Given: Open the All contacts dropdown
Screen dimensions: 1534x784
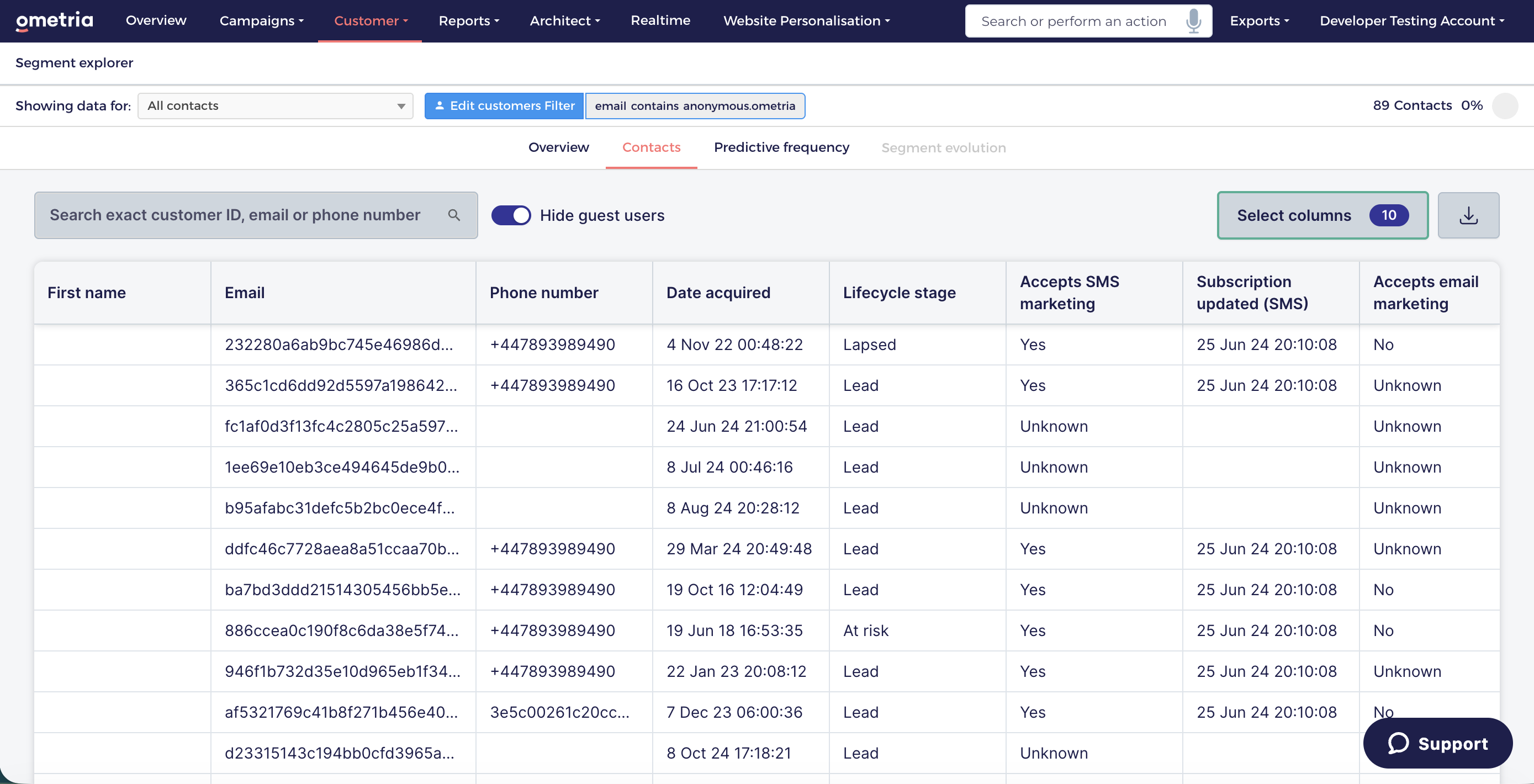Looking at the screenshot, I should [275, 106].
